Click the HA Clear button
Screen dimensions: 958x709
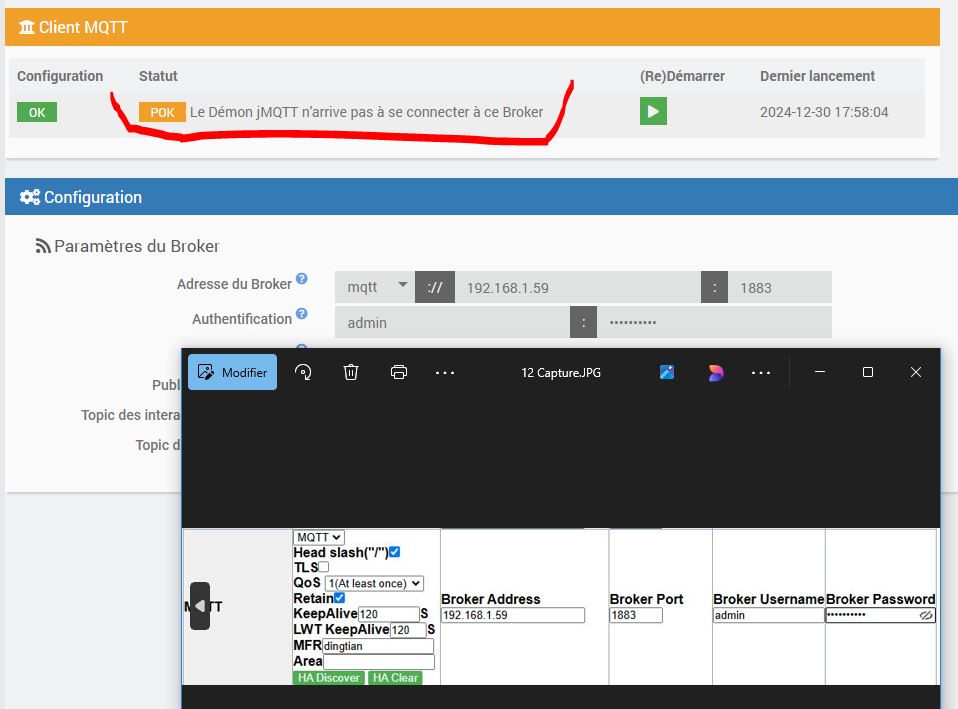click(x=395, y=677)
